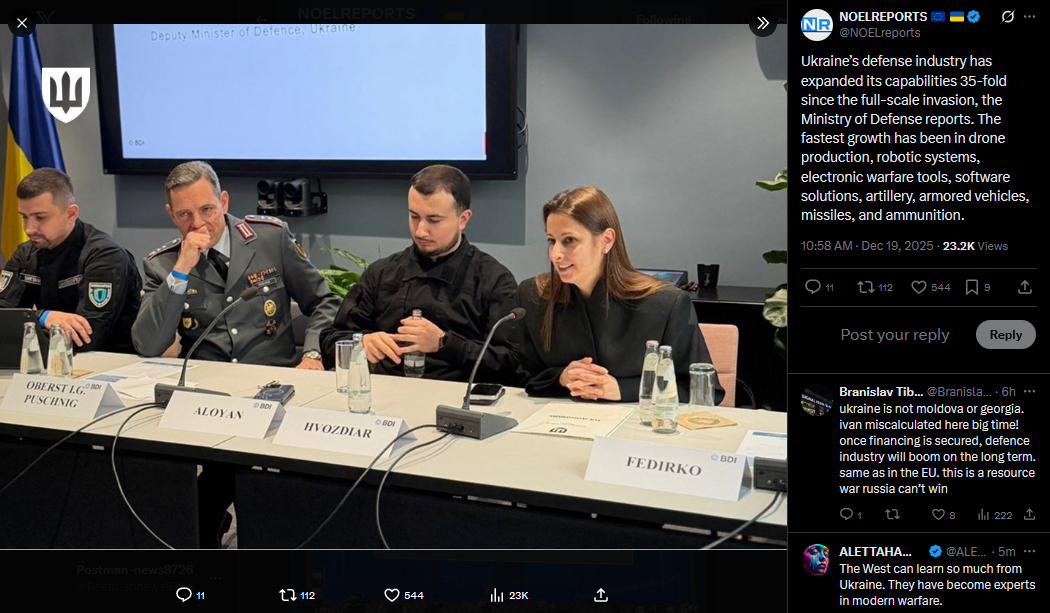Click the 23.2K Views text
The image size is (1050, 613).
pos(975,246)
